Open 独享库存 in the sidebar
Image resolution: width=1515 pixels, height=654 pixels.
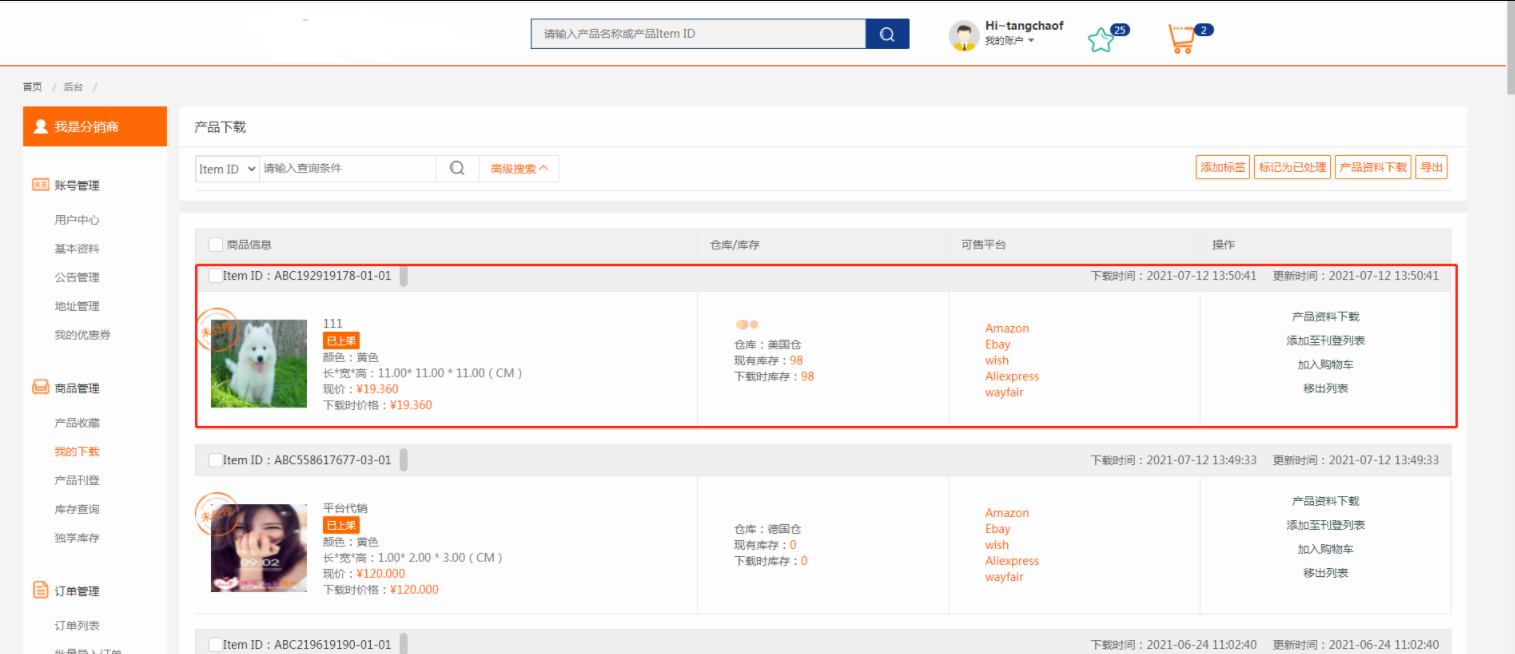pyautogui.click(x=77, y=538)
